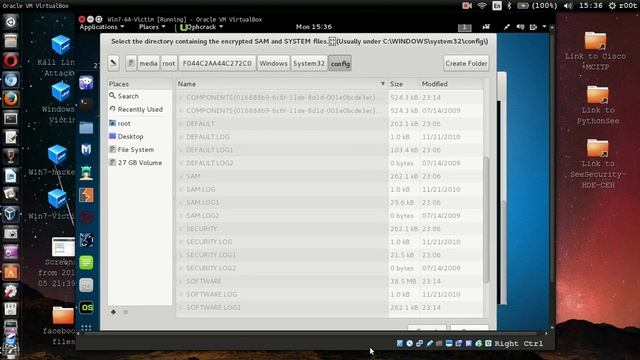Toggle the type-a-file-name pencil button
Image resolution: width=640 pixels, height=360 pixels.
[x=113, y=63]
